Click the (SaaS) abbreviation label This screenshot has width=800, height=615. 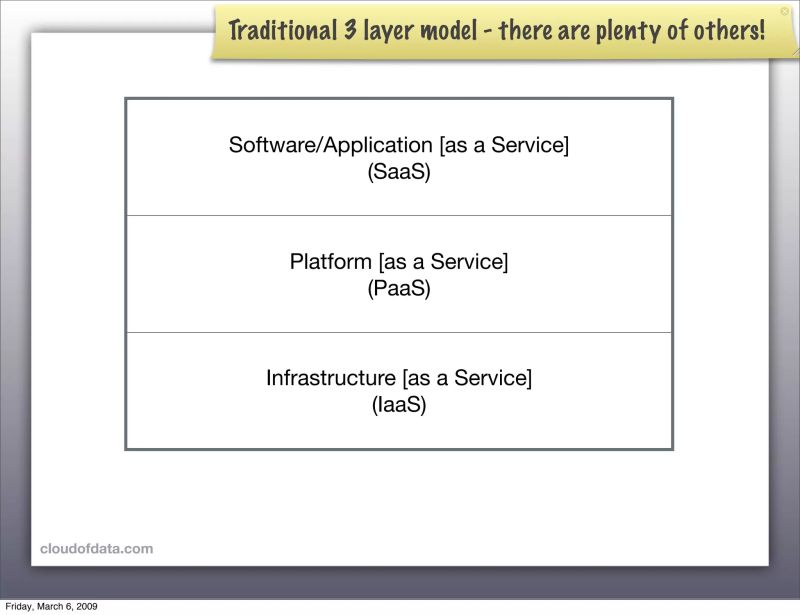pyautogui.click(x=400, y=171)
